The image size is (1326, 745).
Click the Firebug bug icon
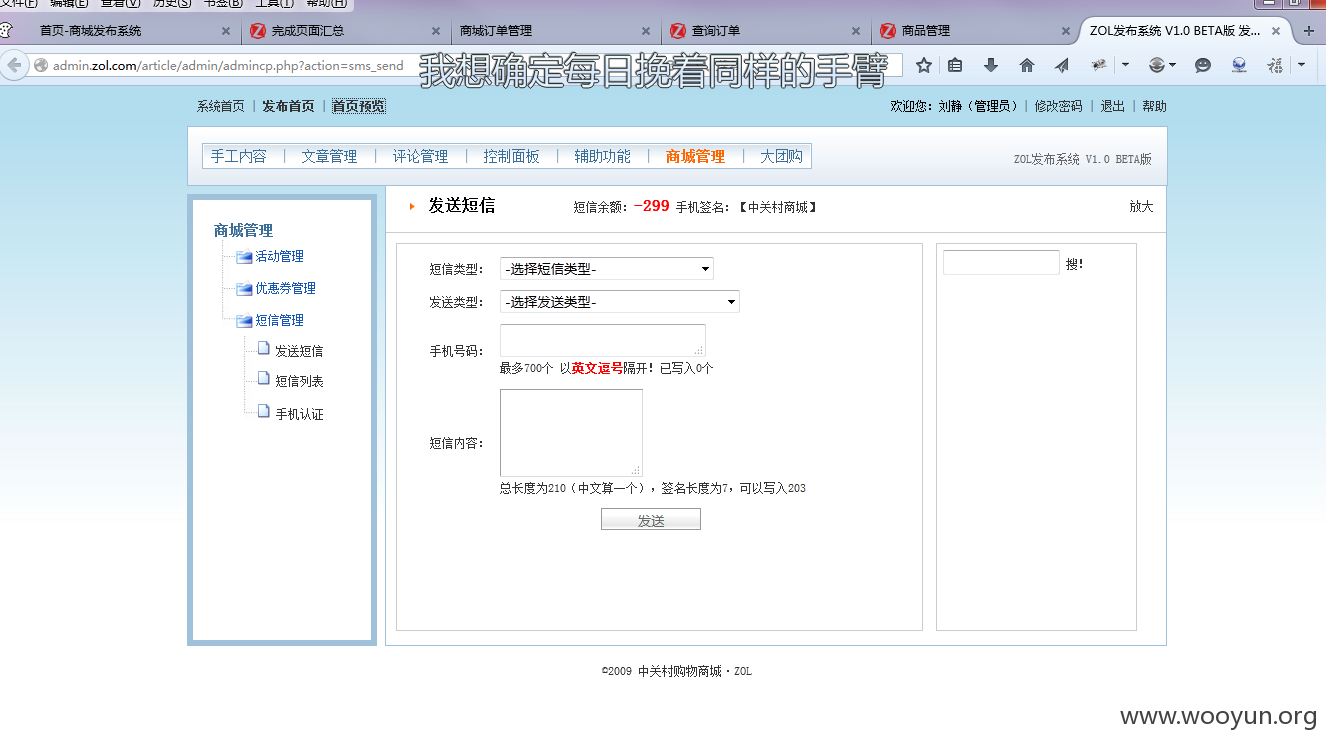tap(1099, 65)
